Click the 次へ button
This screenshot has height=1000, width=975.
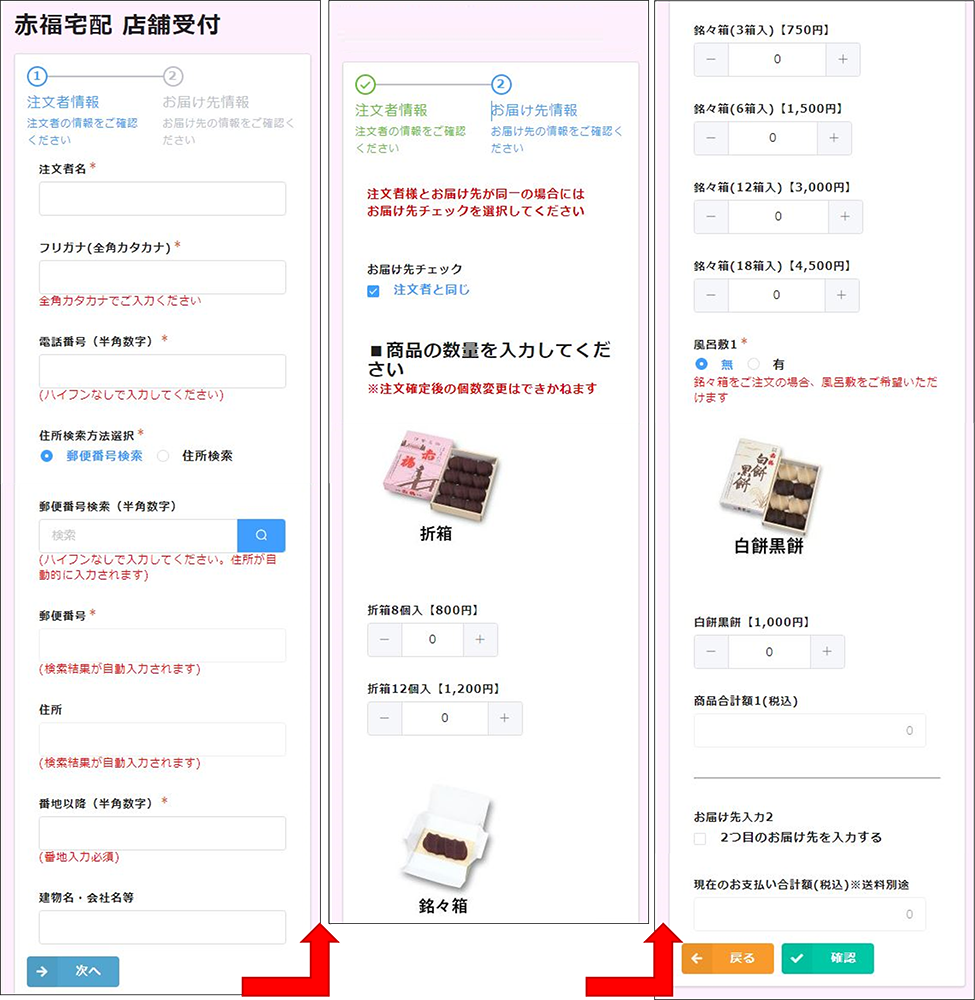[73, 971]
